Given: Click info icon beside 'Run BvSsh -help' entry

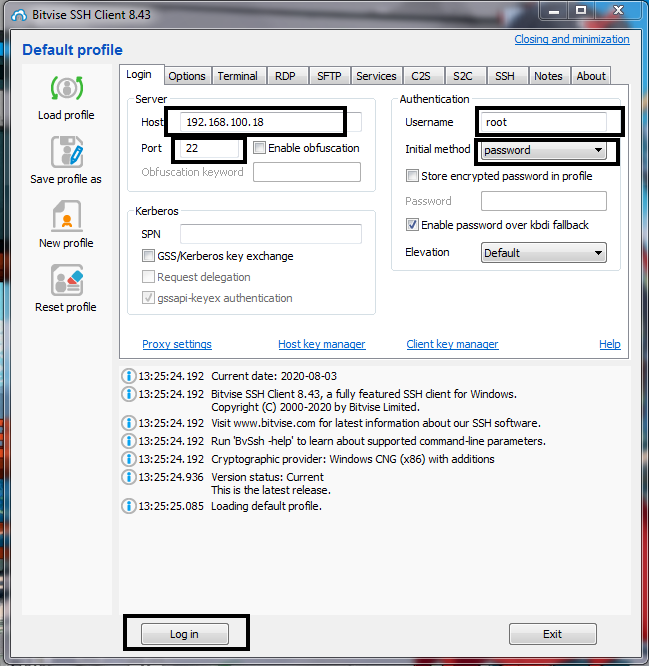Looking at the screenshot, I should tap(128, 441).
